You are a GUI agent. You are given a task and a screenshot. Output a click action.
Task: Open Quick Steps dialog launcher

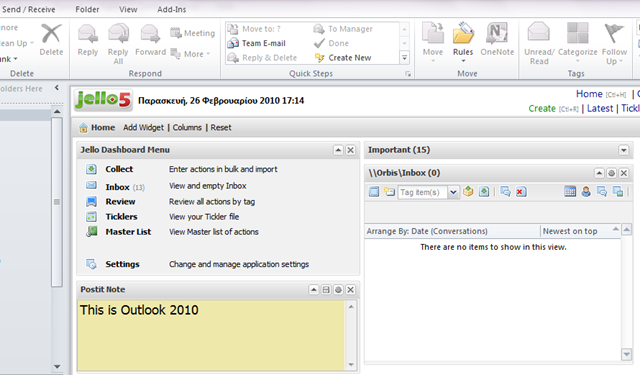(x=407, y=74)
